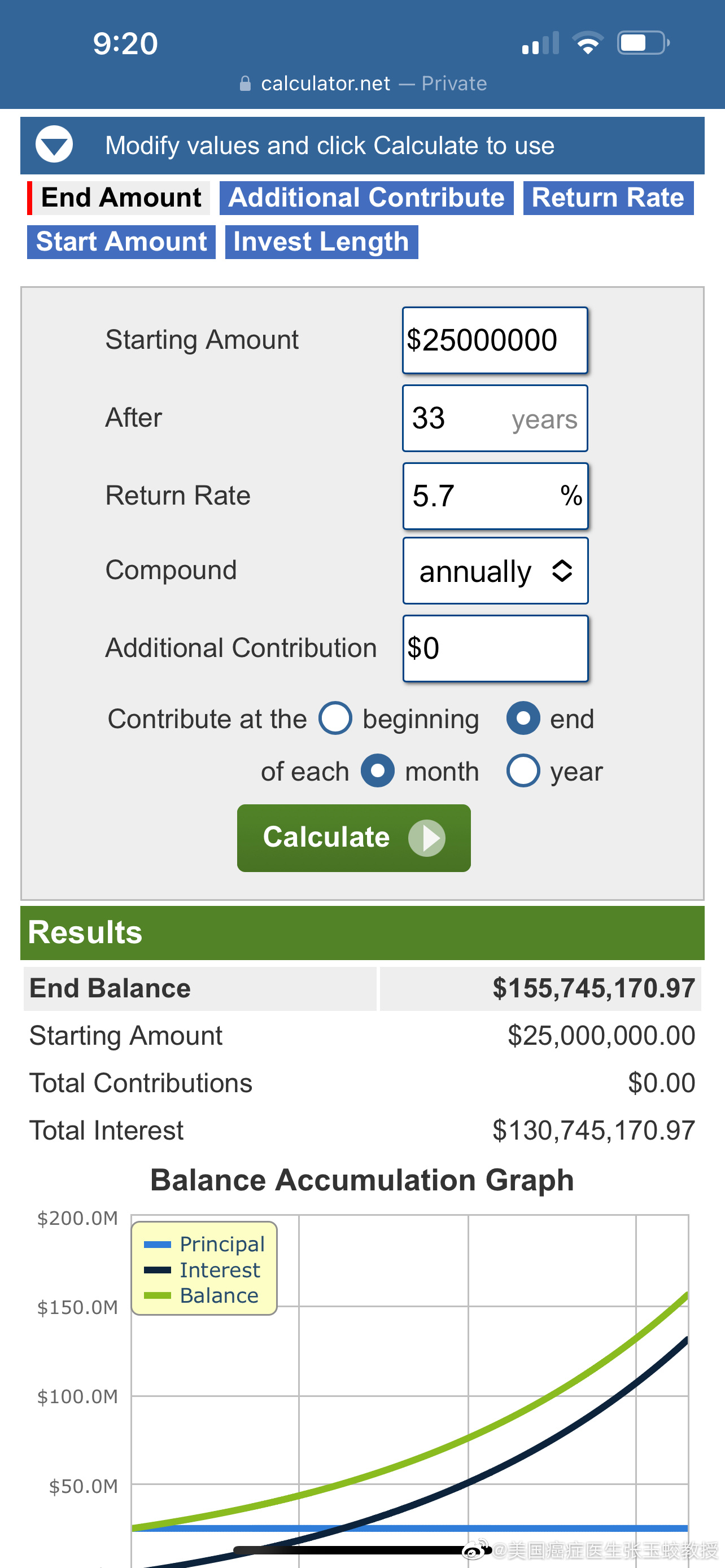725x1568 pixels.
Task: Switch to the Return Rate tab
Action: pyautogui.click(x=608, y=198)
